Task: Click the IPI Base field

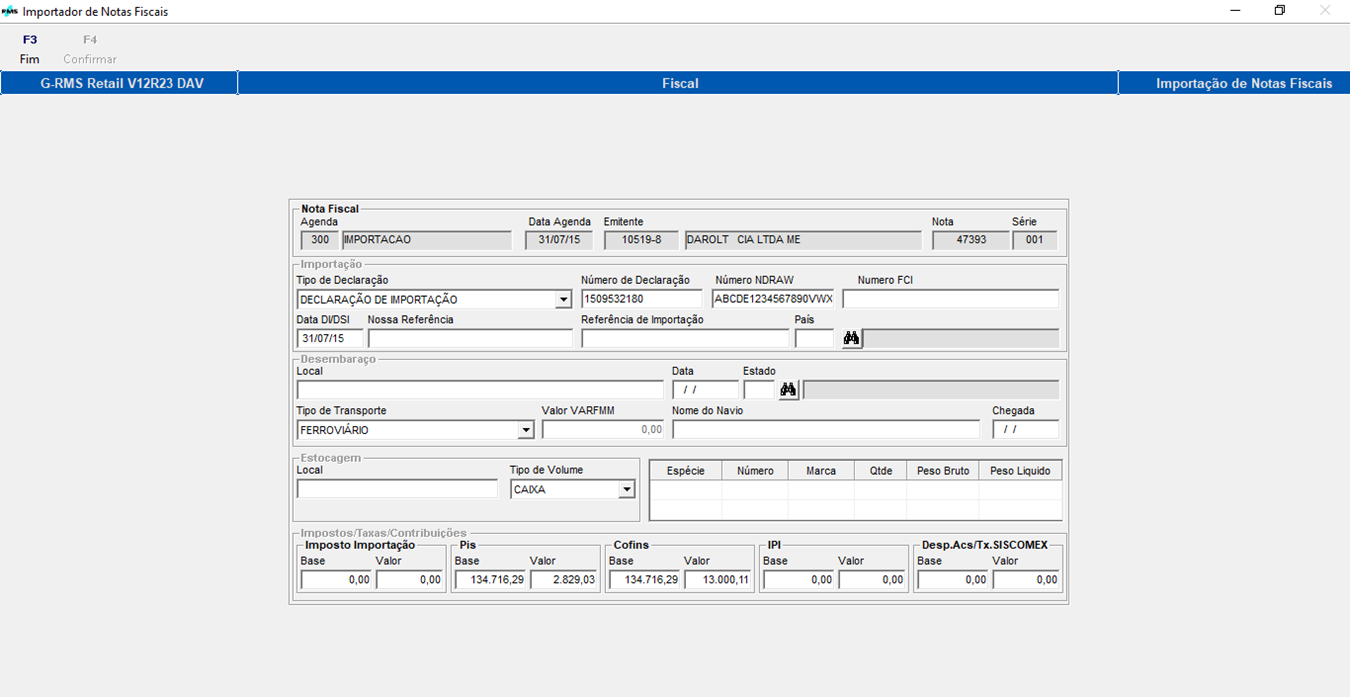Action: 799,580
